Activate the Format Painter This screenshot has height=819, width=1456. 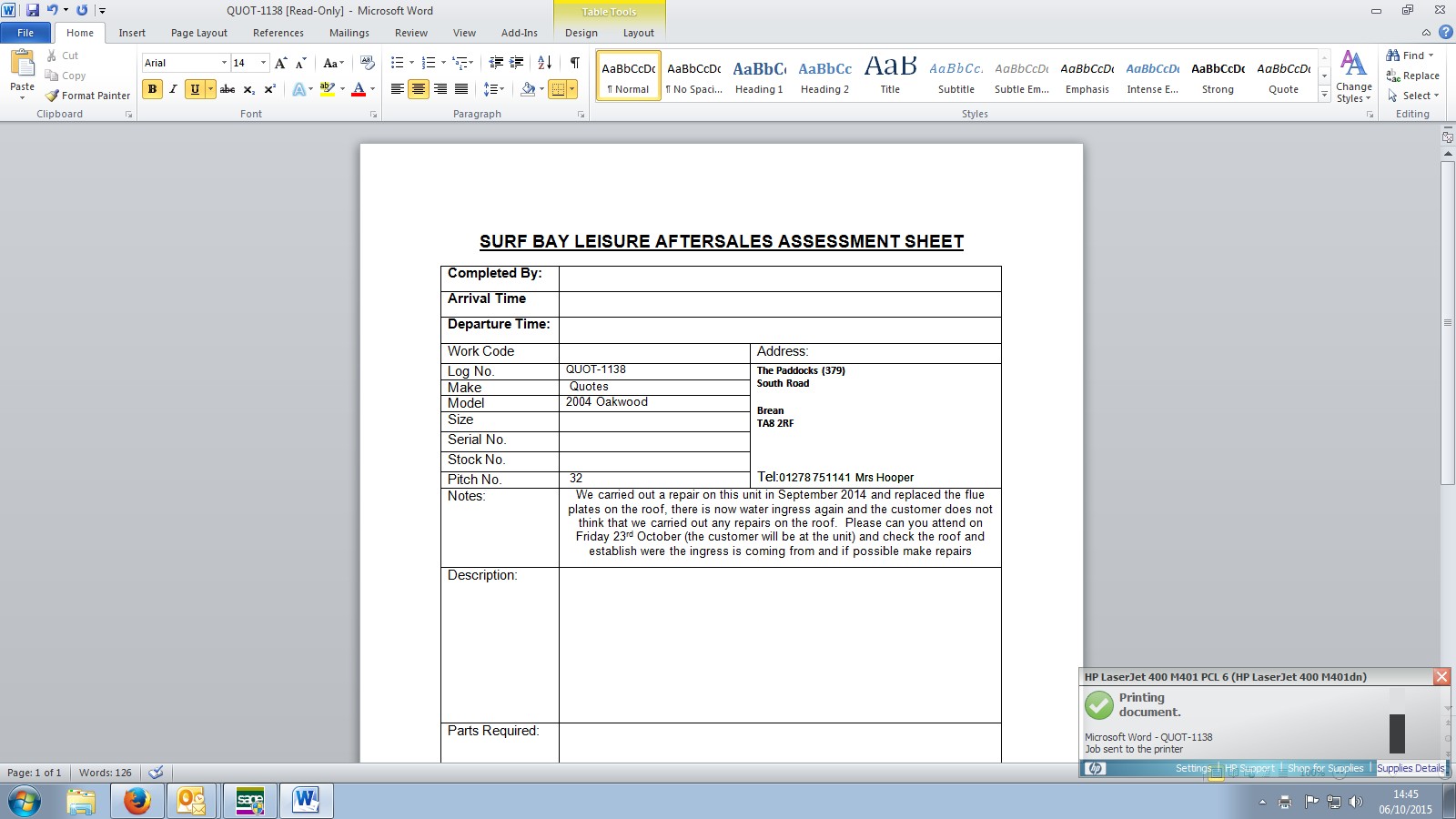[x=88, y=96]
